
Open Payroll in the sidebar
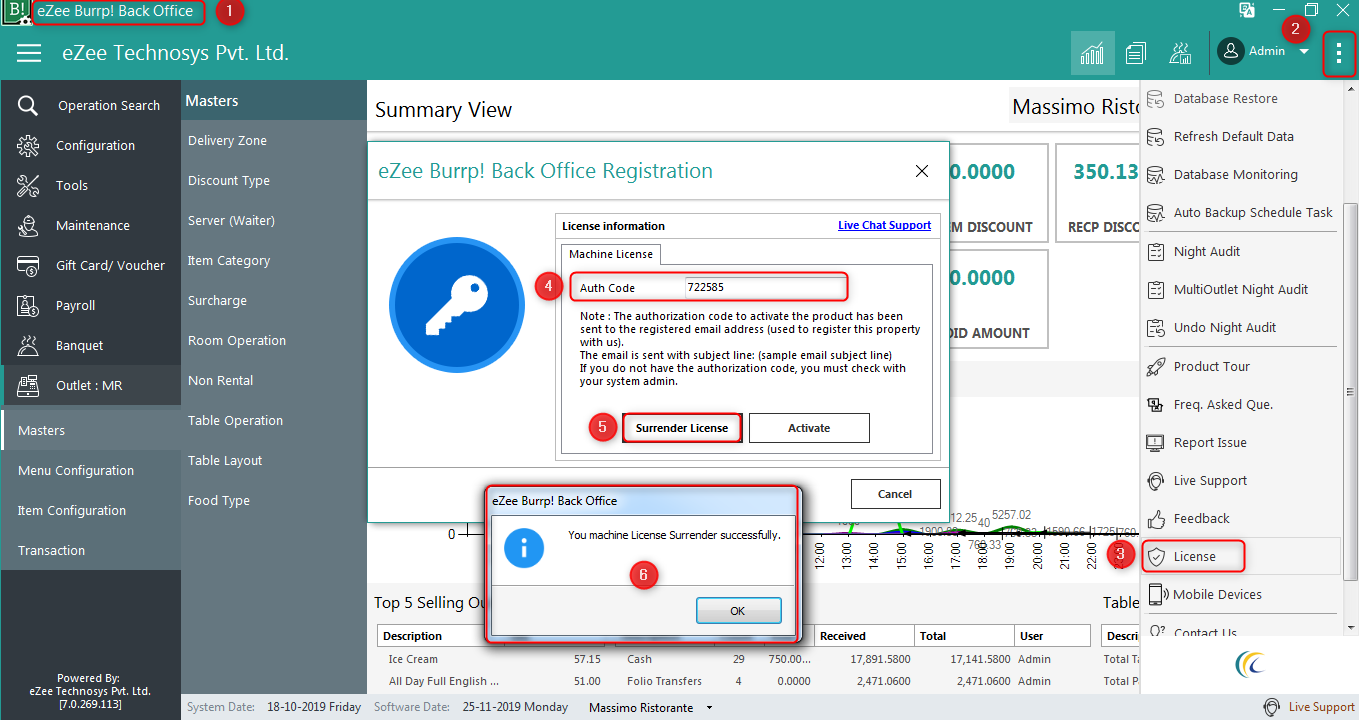tap(91, 305)
